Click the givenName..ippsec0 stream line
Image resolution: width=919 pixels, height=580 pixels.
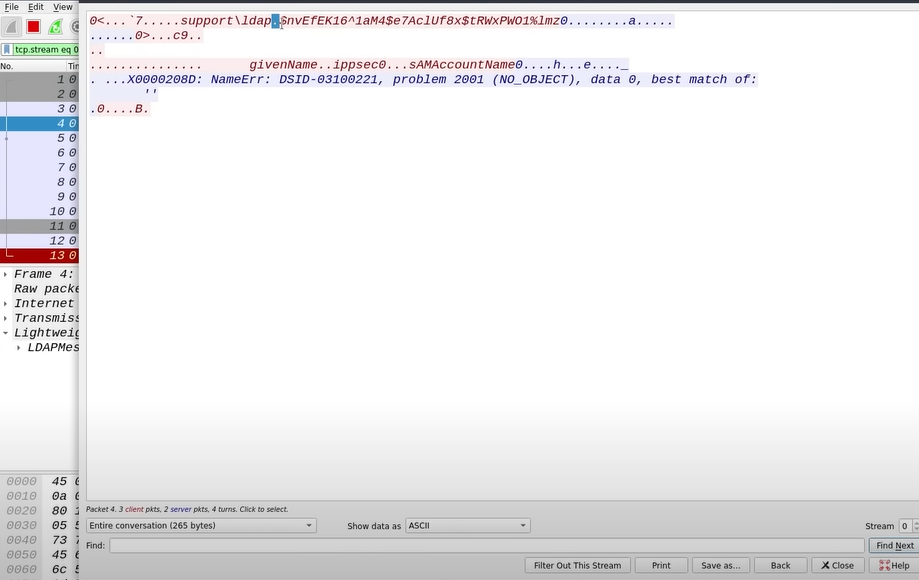tap(359, 65)
